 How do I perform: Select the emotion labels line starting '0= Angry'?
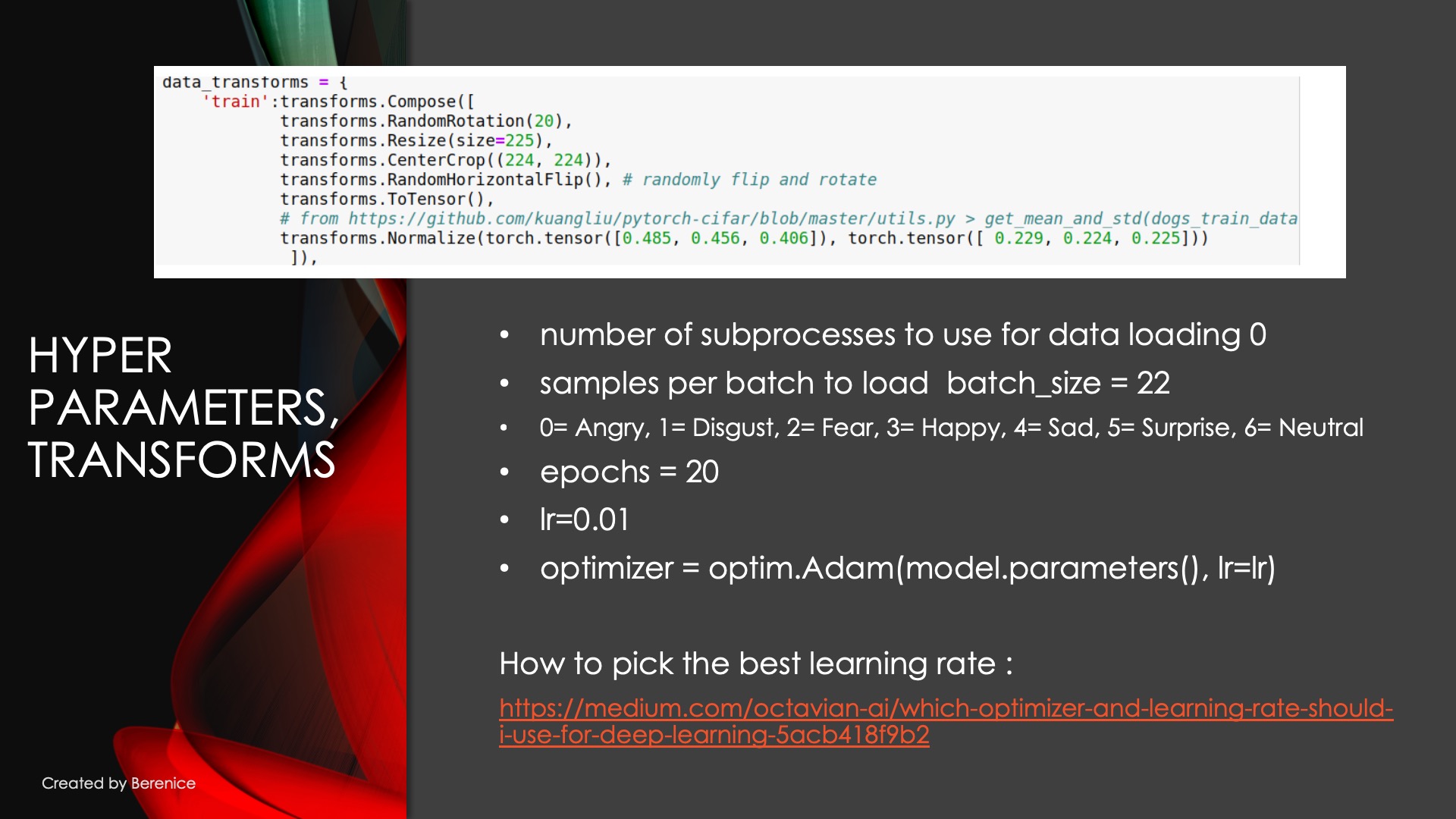pos(951,428)
